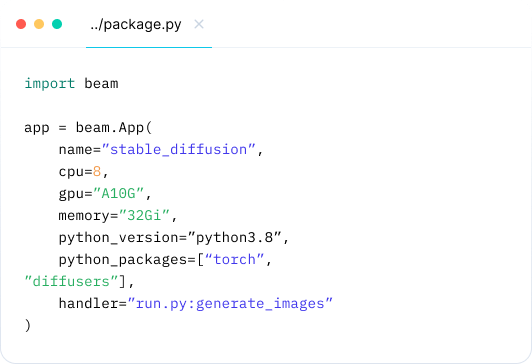
Task: Click the 'python_version' parameter name
Action: coord(118,238)
